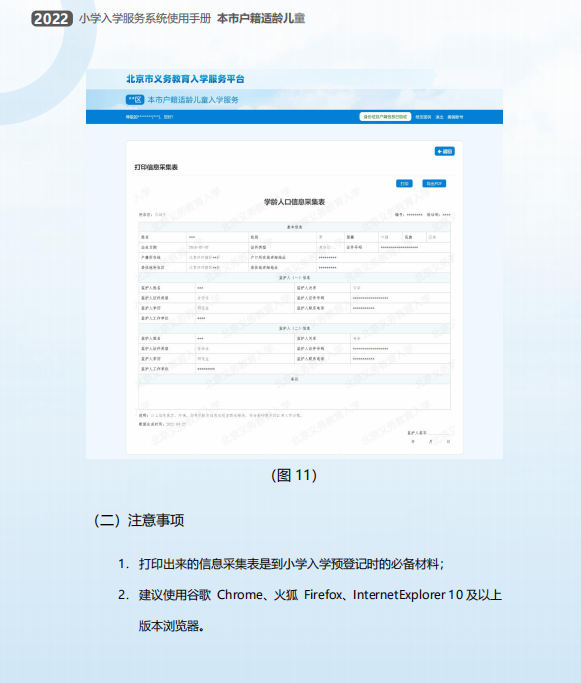Screen dimensions: 581x683
Task: Click the 小学入学服务系统使用手册 header title
Action: [145, 18]
